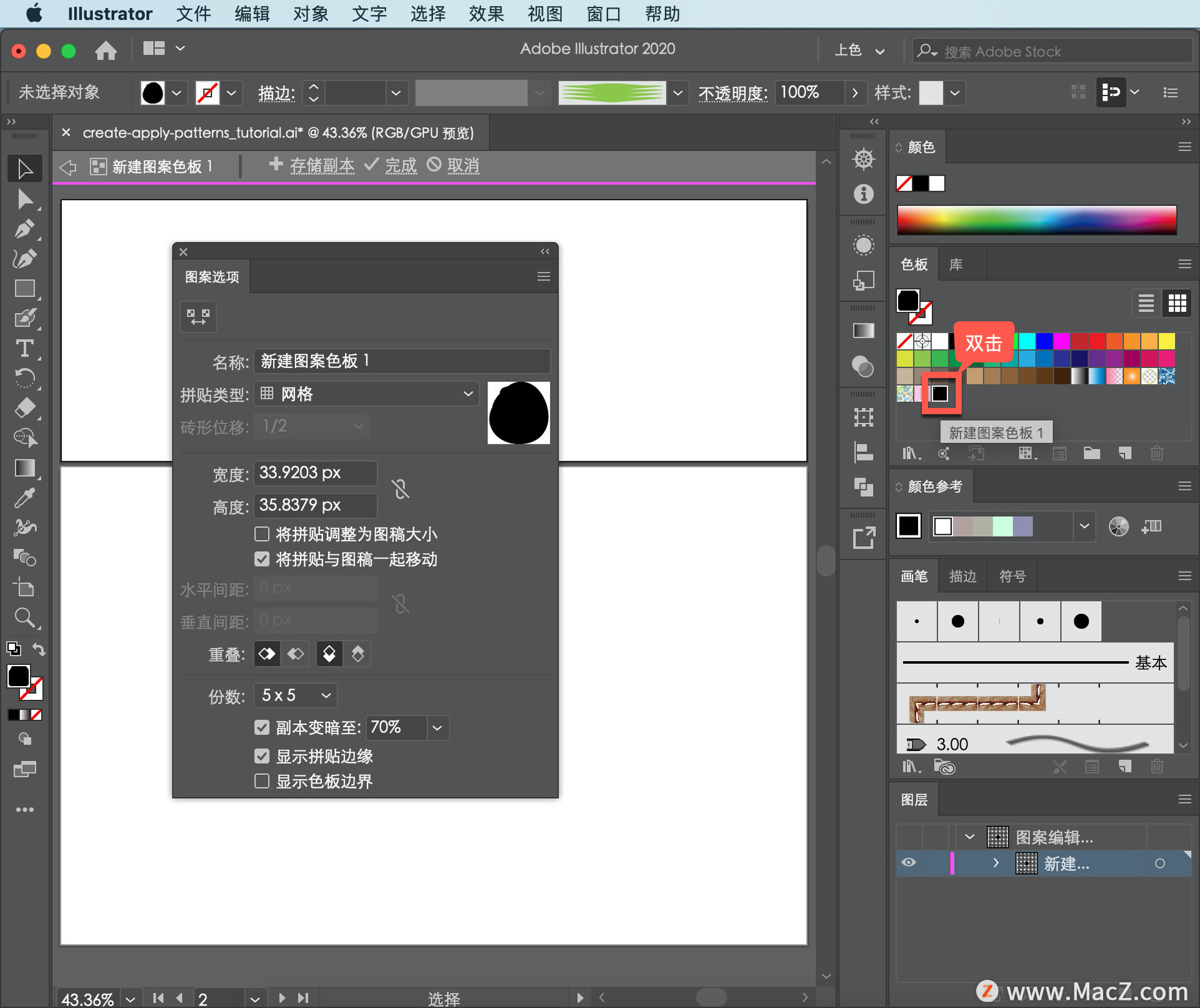Open the 拼贴类型 网格 dropdown
Screen dimensions: 1200x1008
pyautogui.click(x=366, y=394)
